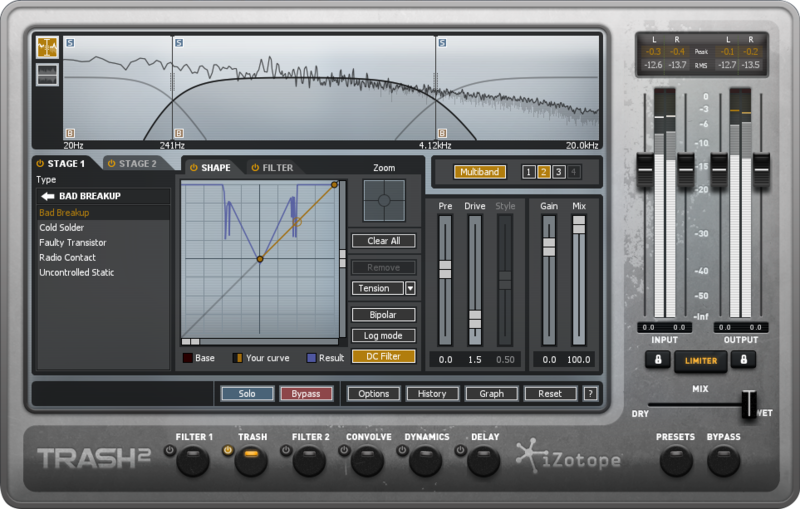Open the Delay module knob

click(484, 461)
